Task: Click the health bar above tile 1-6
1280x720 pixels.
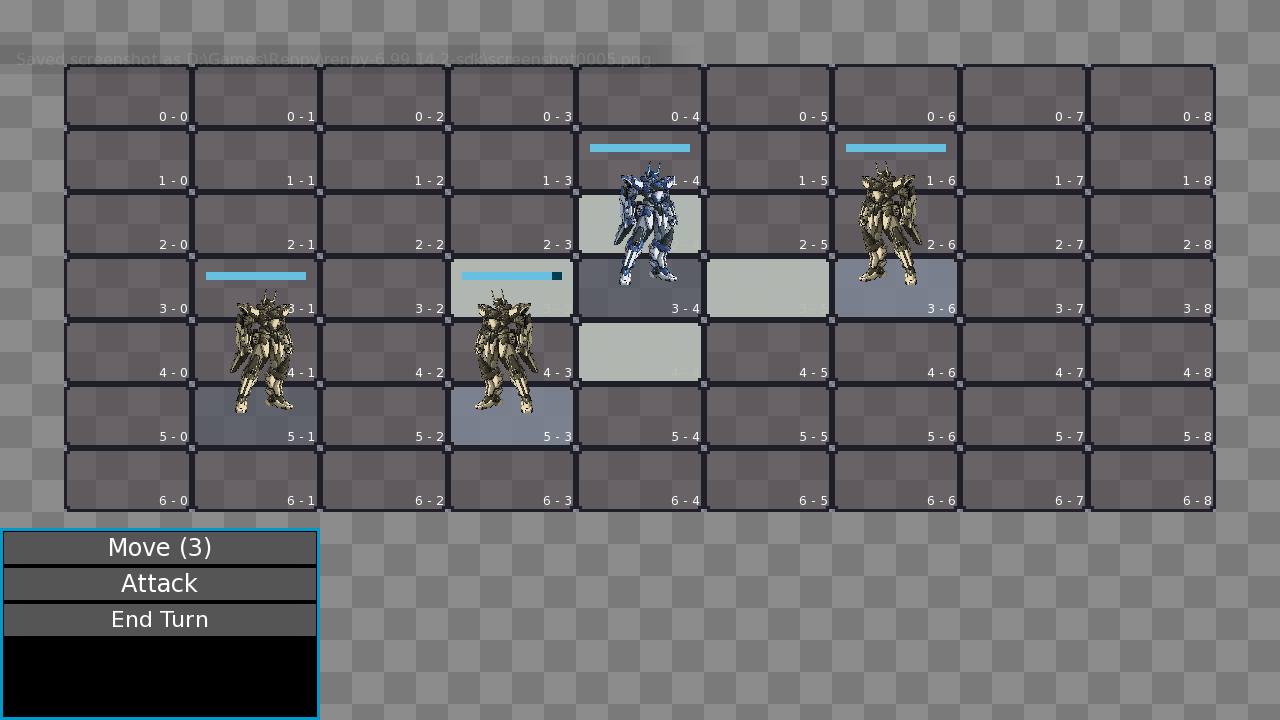Action: 896,148
